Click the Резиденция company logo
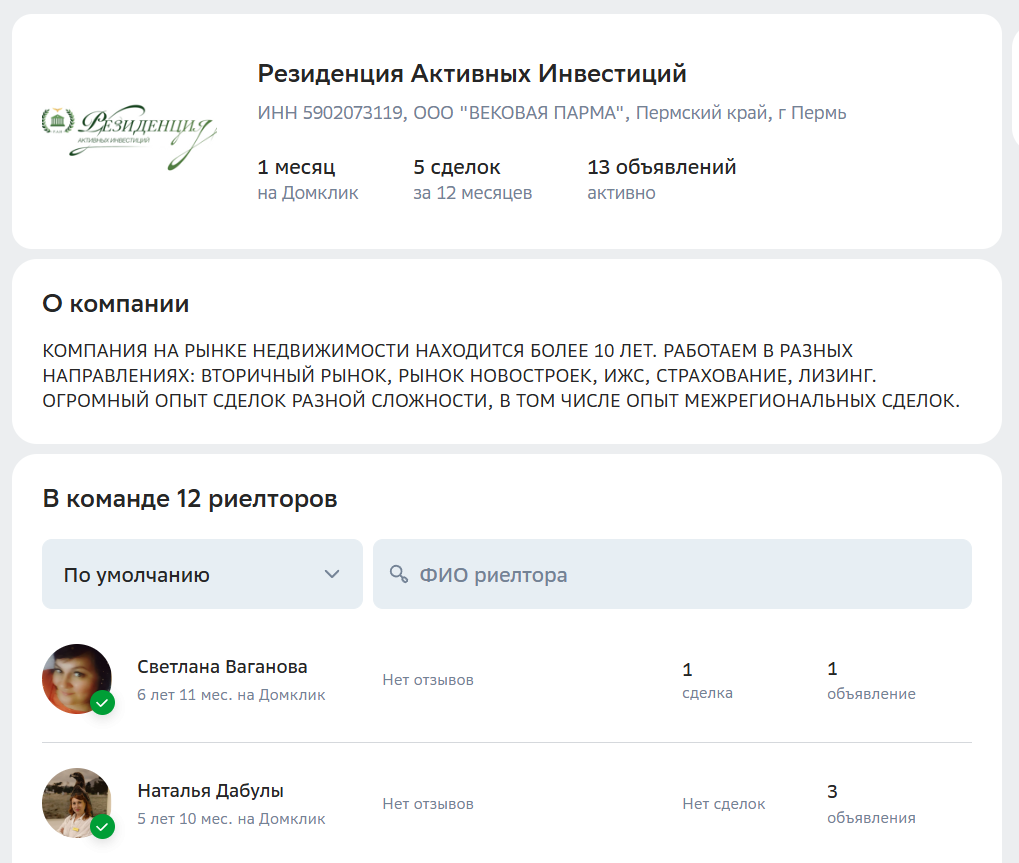The image size is (1019, 863). [128, 131]
